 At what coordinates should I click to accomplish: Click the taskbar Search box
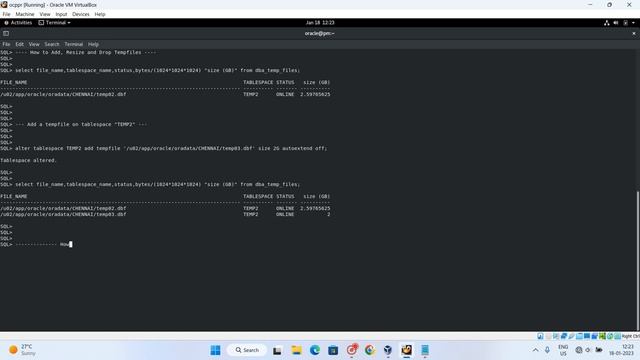pos(247,350)
